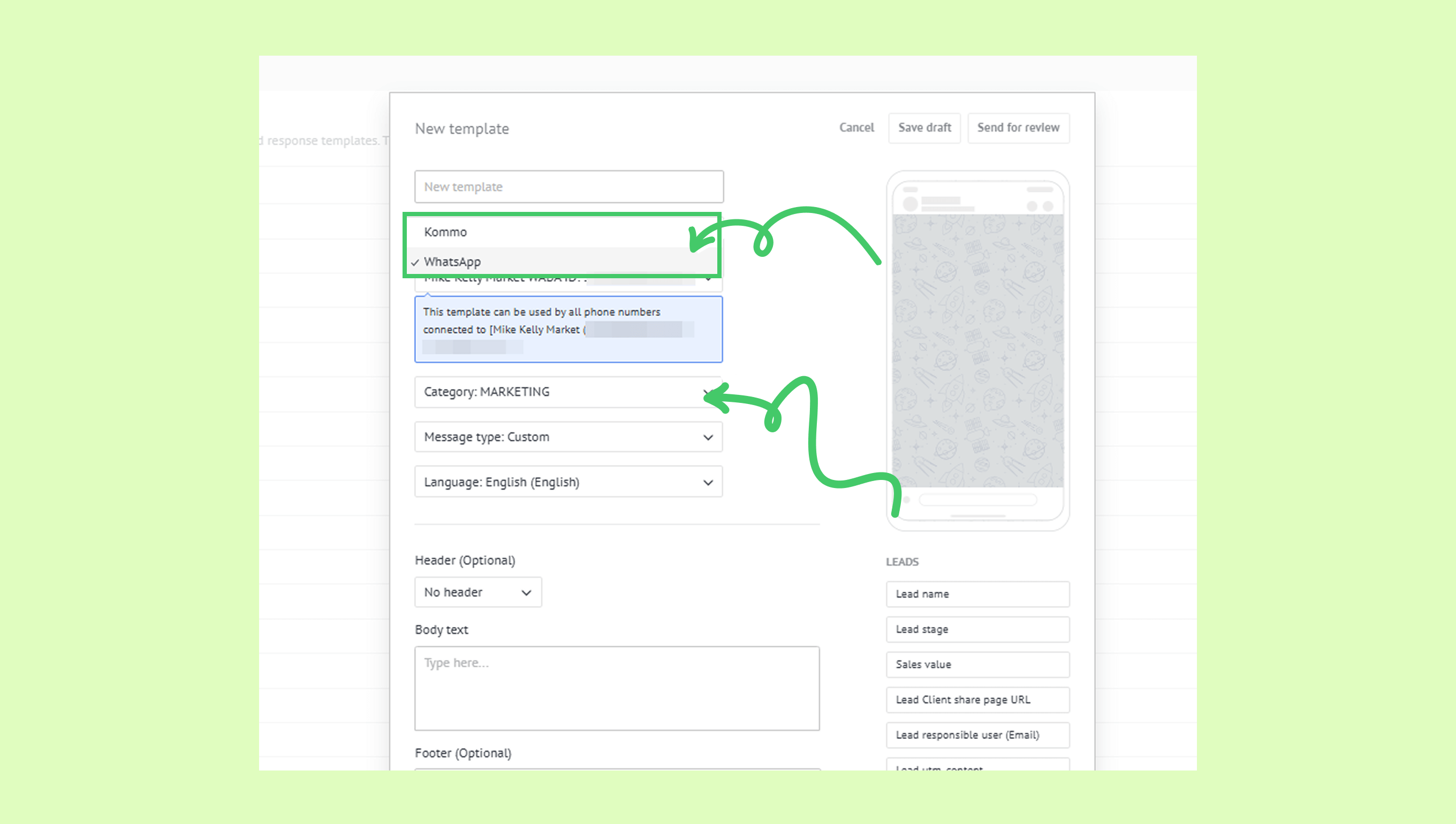
Task: Insert the Sales value placeholder
Action: click(977, 665)
